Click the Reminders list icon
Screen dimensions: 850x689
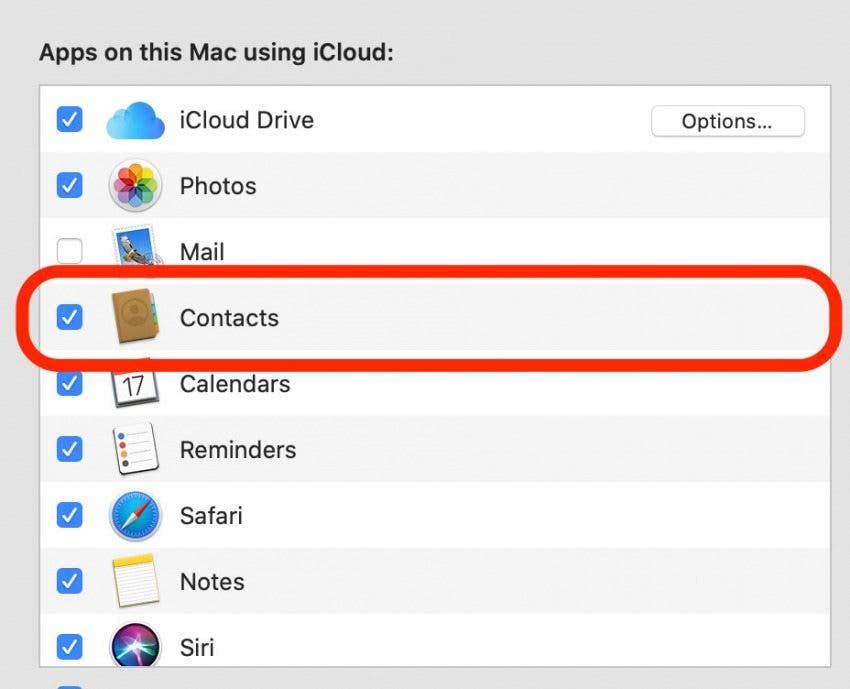pyautogui.click(x=134, y=449)
